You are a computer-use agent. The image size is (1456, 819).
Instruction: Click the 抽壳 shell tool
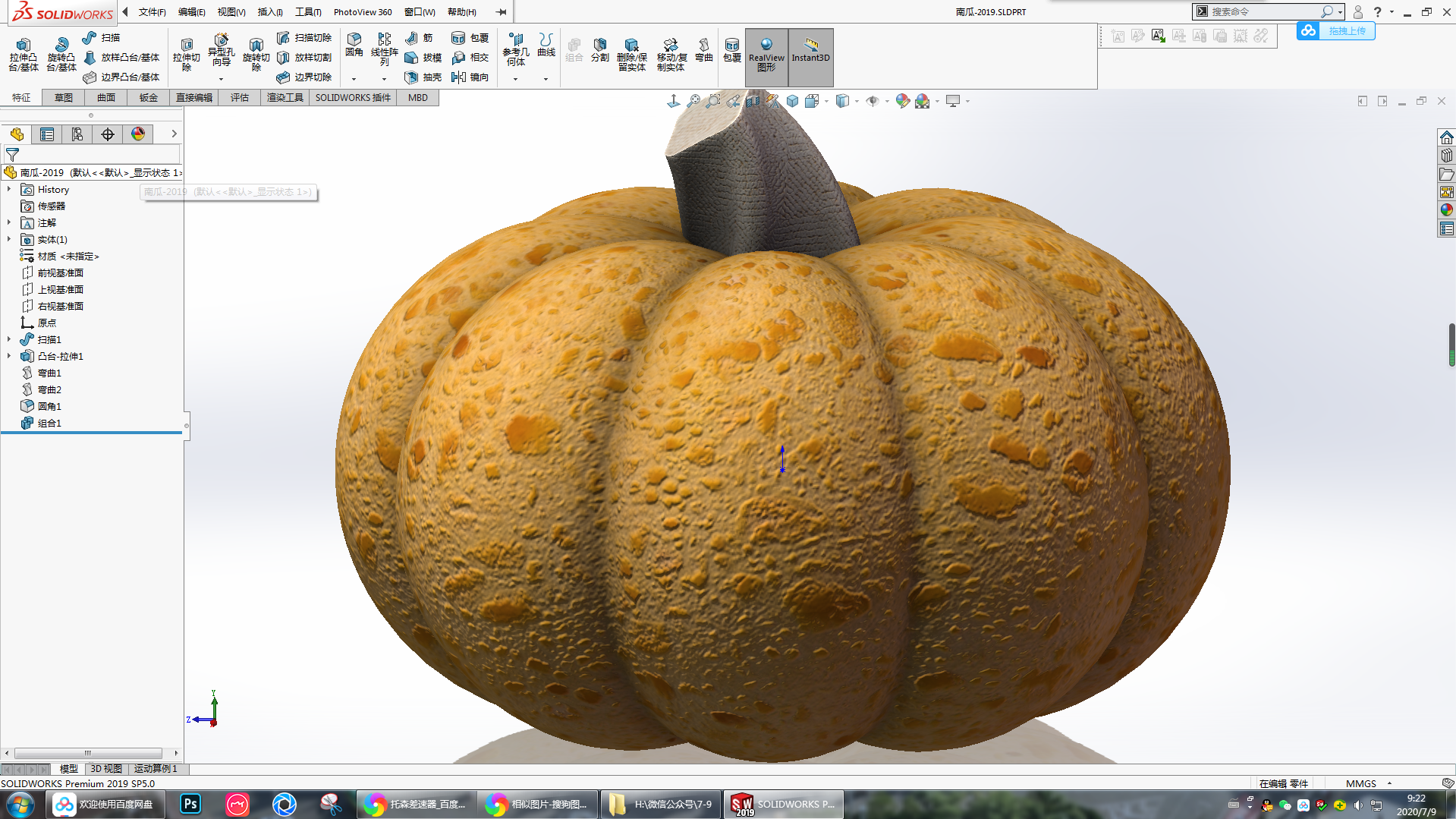[x=423, y=77]
